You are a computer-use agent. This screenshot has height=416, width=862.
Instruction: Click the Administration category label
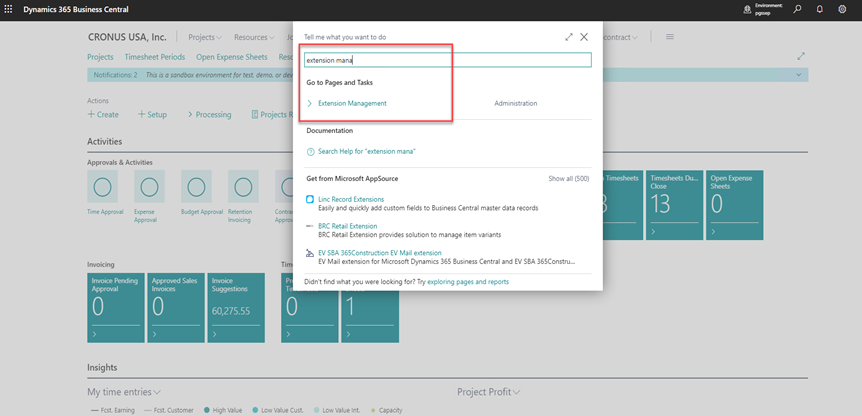[x=516, y=103]
